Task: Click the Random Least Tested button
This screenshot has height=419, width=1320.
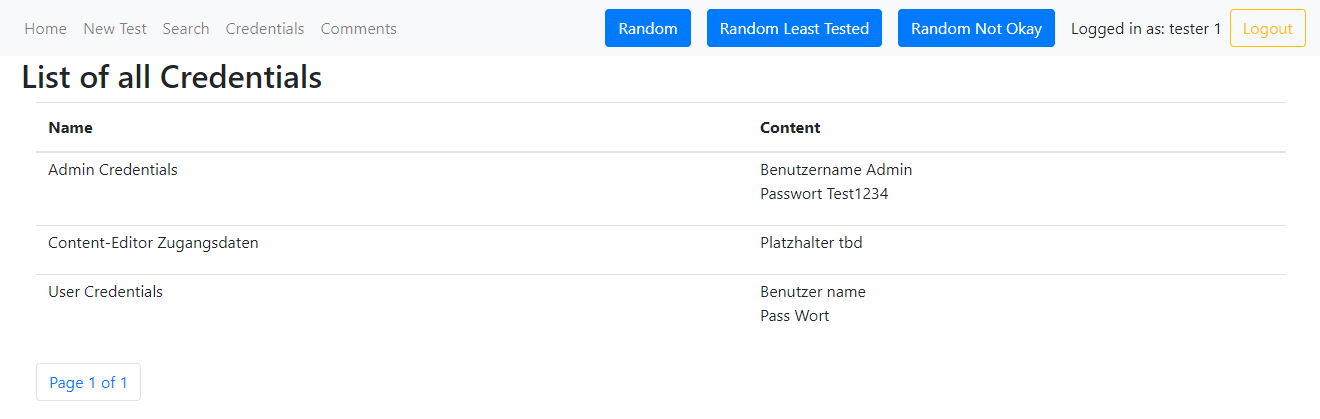Action: 794,29
